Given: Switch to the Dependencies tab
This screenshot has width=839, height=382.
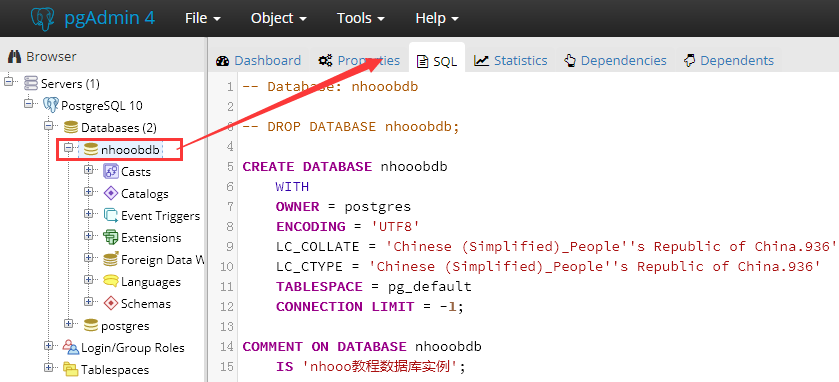Looking at the screenshot, I should point(615,60).
